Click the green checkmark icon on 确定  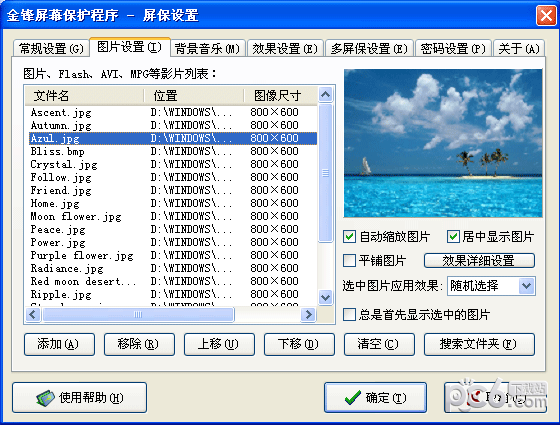coord(353,398)
